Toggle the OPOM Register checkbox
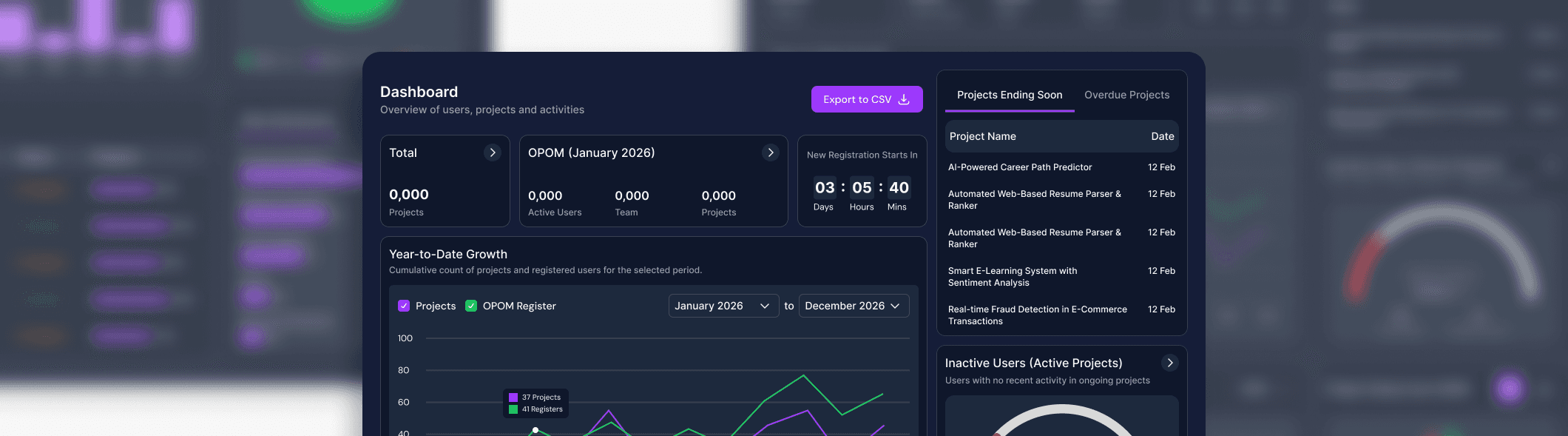 [x=471, y=306]
